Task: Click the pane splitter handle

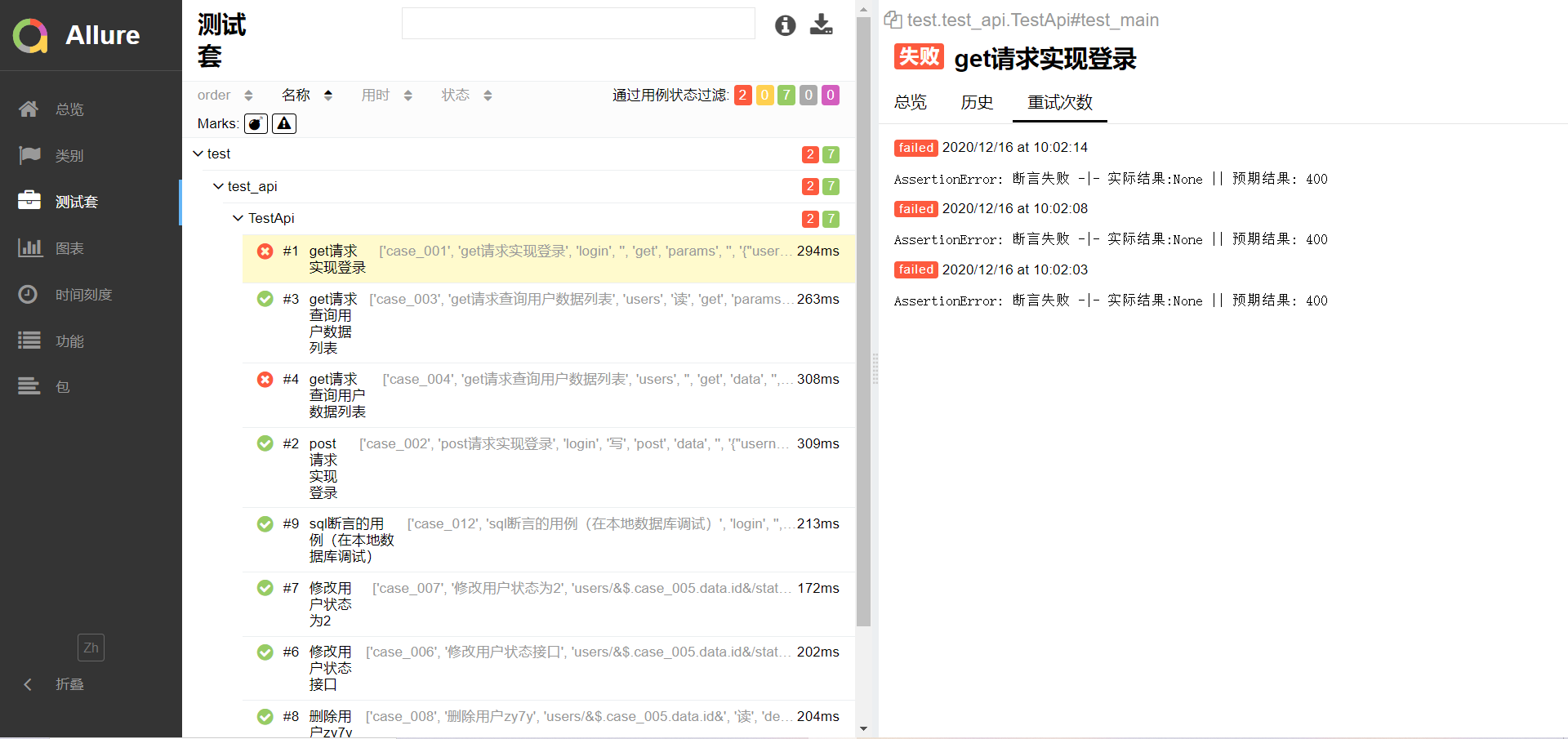Action: [875, 369]
